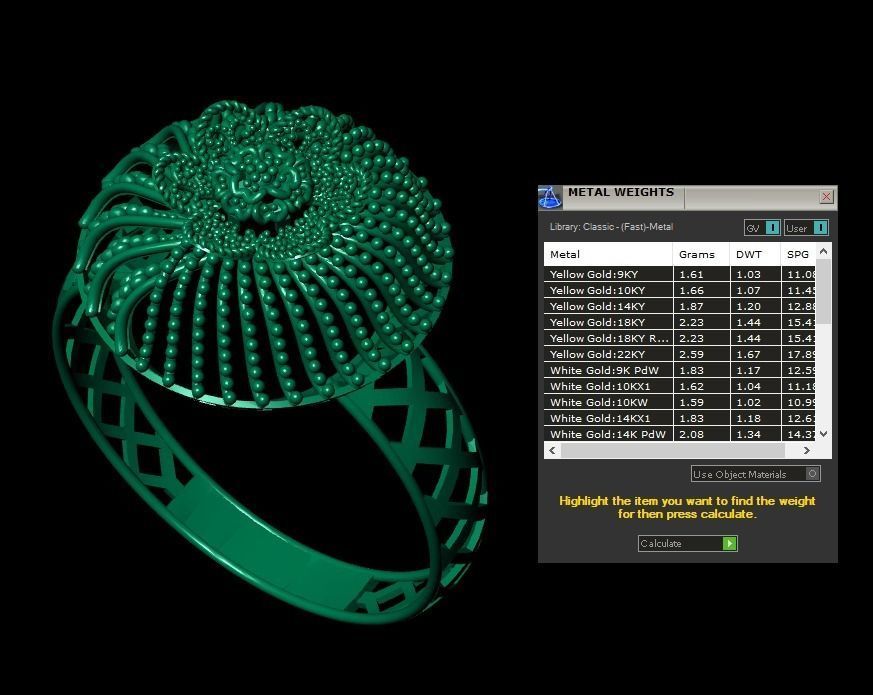Screen dimensions: 873x695
Task: Enable the Use Object Materials option
Action: (x=756, y=474)
